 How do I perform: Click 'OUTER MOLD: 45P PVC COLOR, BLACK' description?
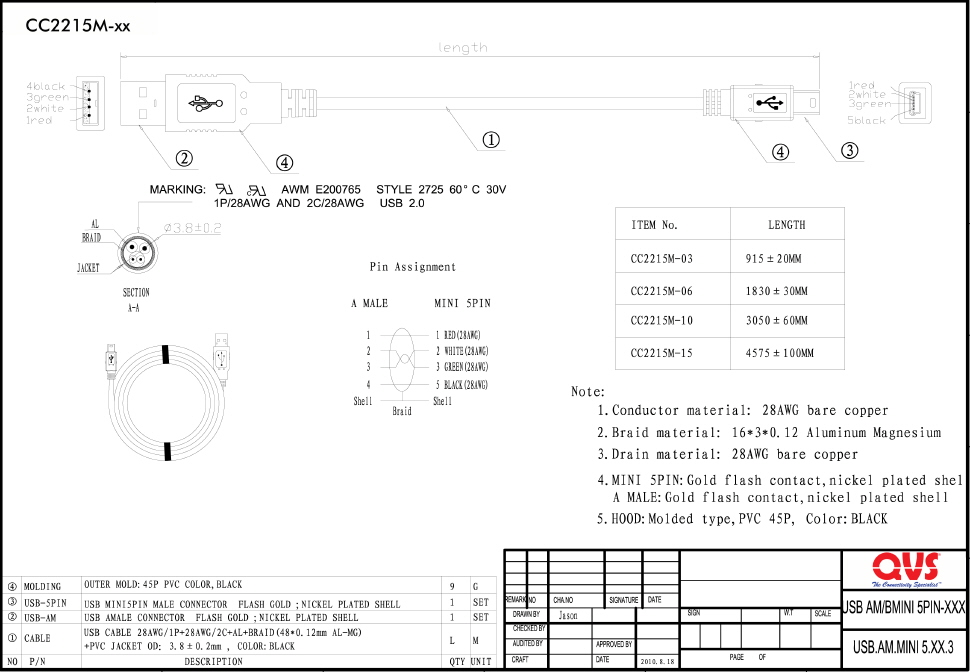tap(163, 584)
